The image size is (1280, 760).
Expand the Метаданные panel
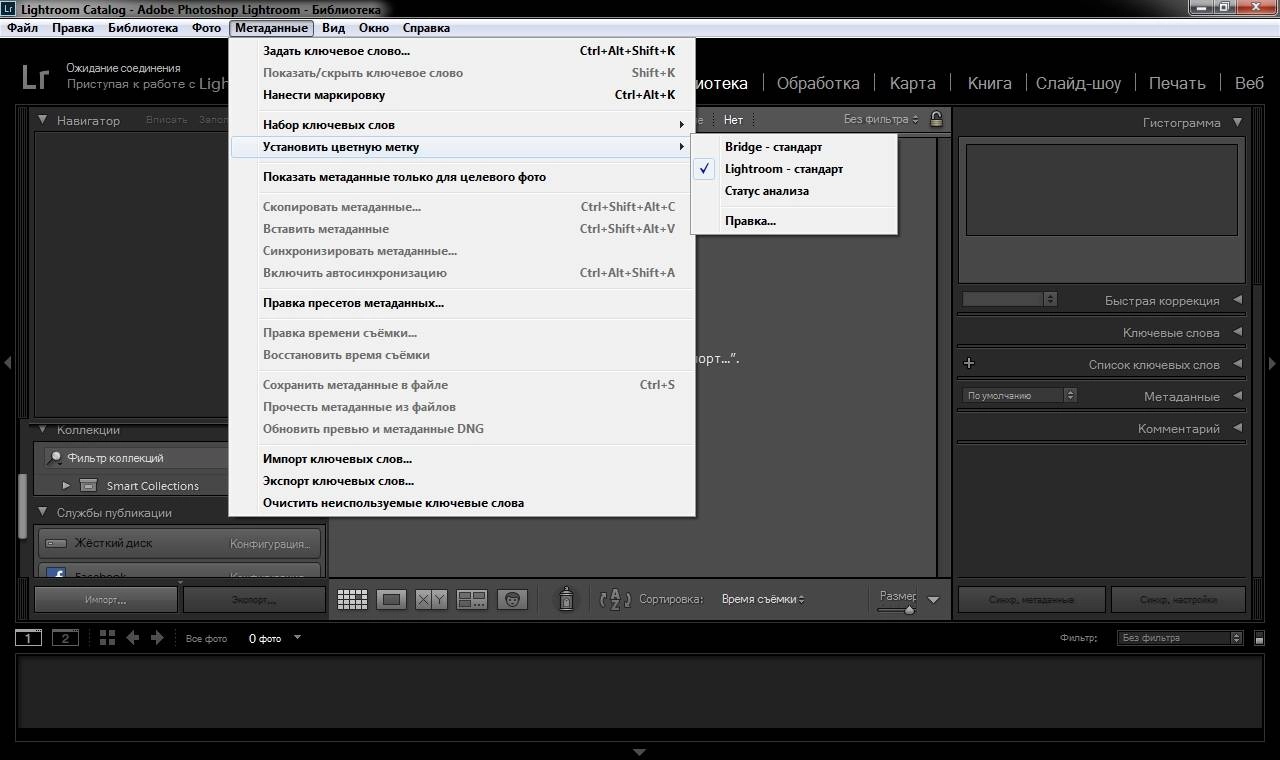tap(1237, 396)
